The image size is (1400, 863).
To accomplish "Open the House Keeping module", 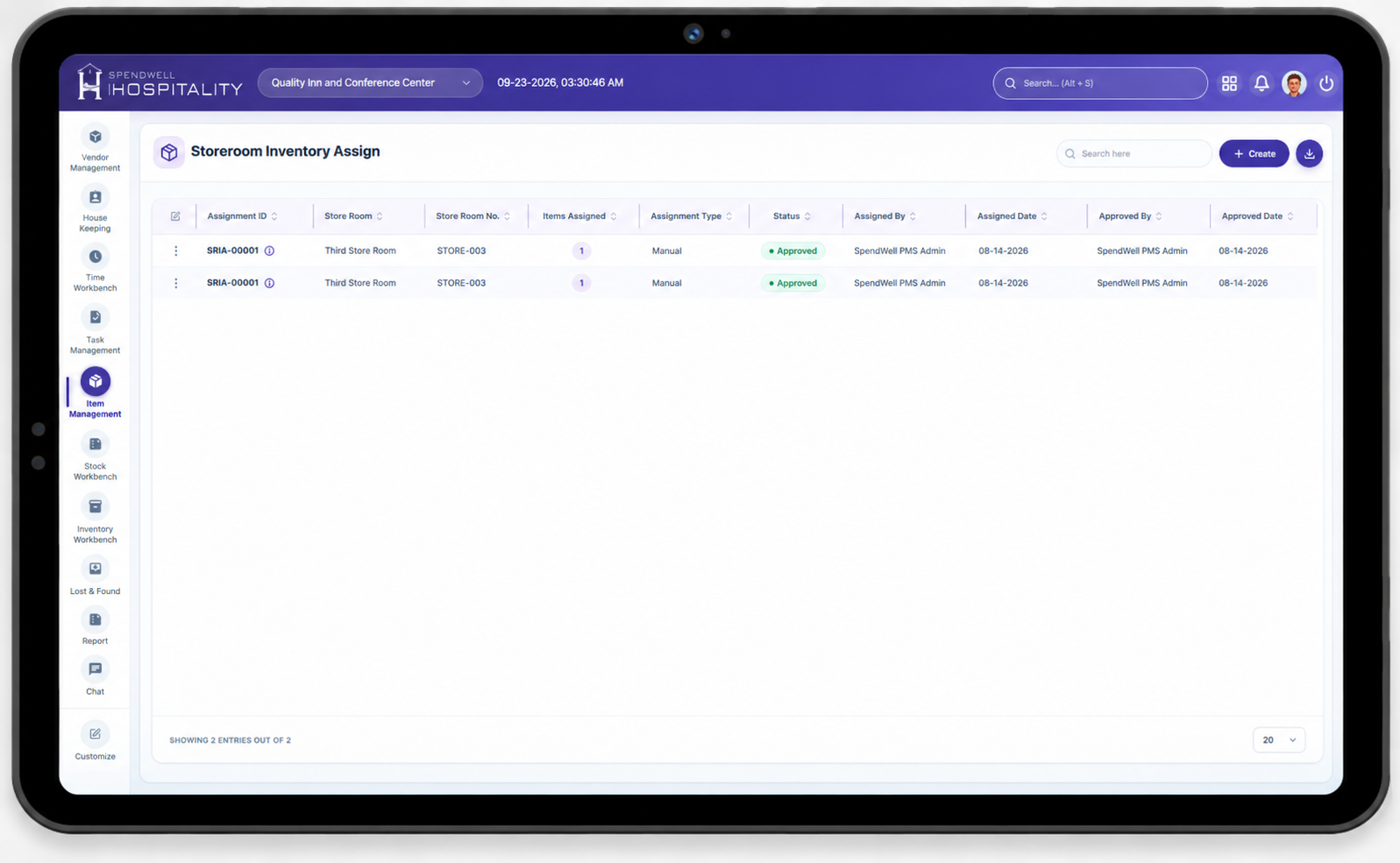I will (95, 209).
